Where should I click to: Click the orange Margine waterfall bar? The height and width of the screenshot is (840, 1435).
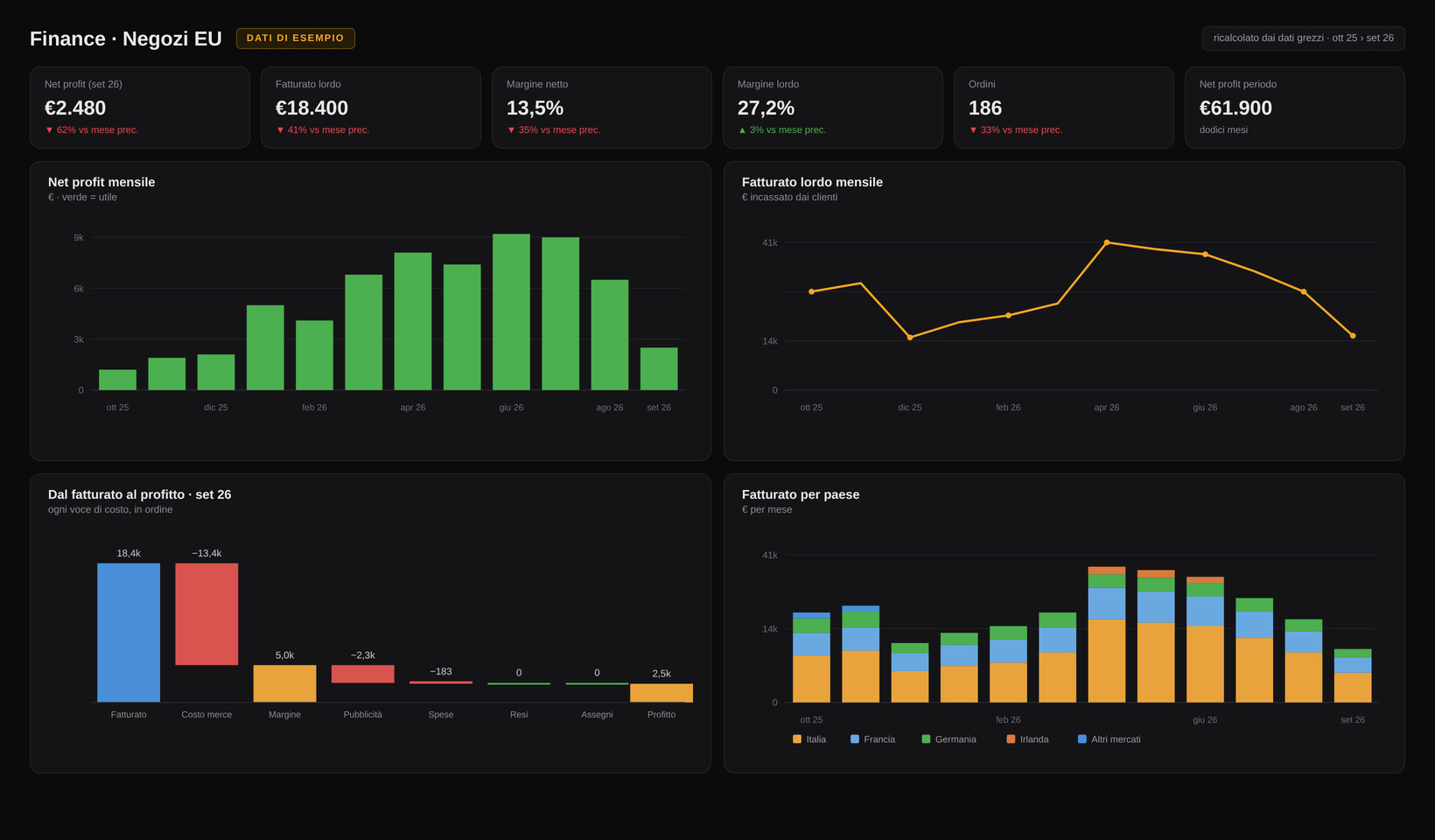pyautogui.click(x=284, y=683)
